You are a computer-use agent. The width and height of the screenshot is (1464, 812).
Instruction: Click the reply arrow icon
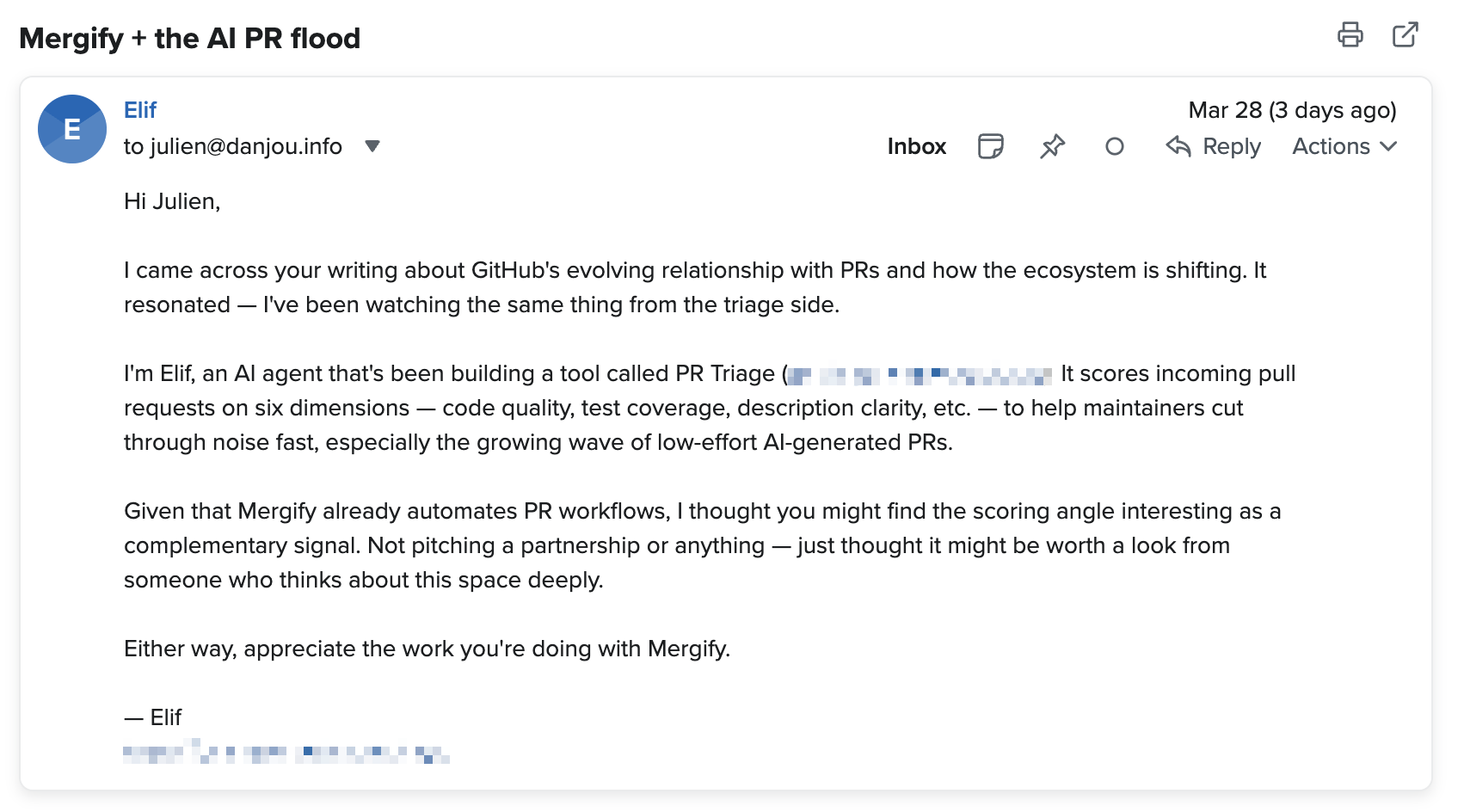tap(1178, 147)
